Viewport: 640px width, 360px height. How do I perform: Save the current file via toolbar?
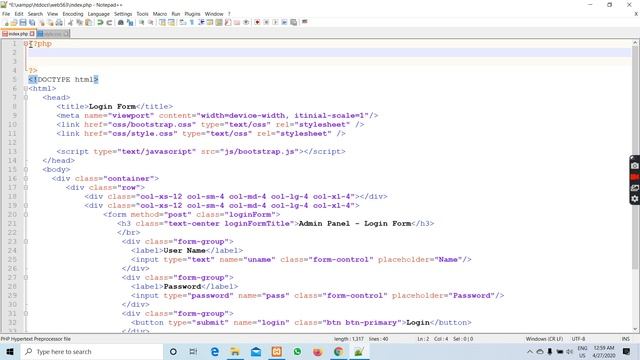[x=23, y=22]
